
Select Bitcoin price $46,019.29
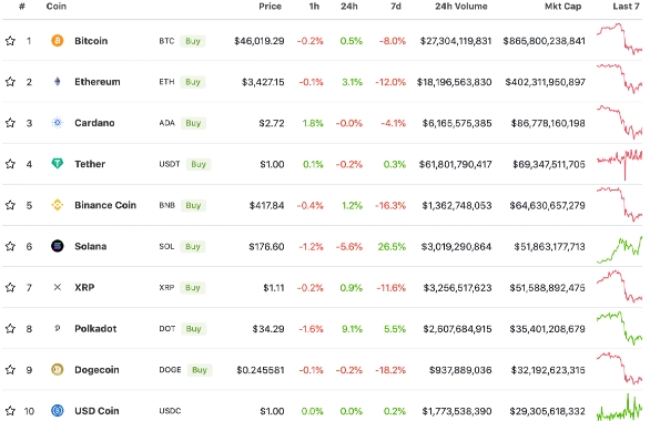click(259, 41)
